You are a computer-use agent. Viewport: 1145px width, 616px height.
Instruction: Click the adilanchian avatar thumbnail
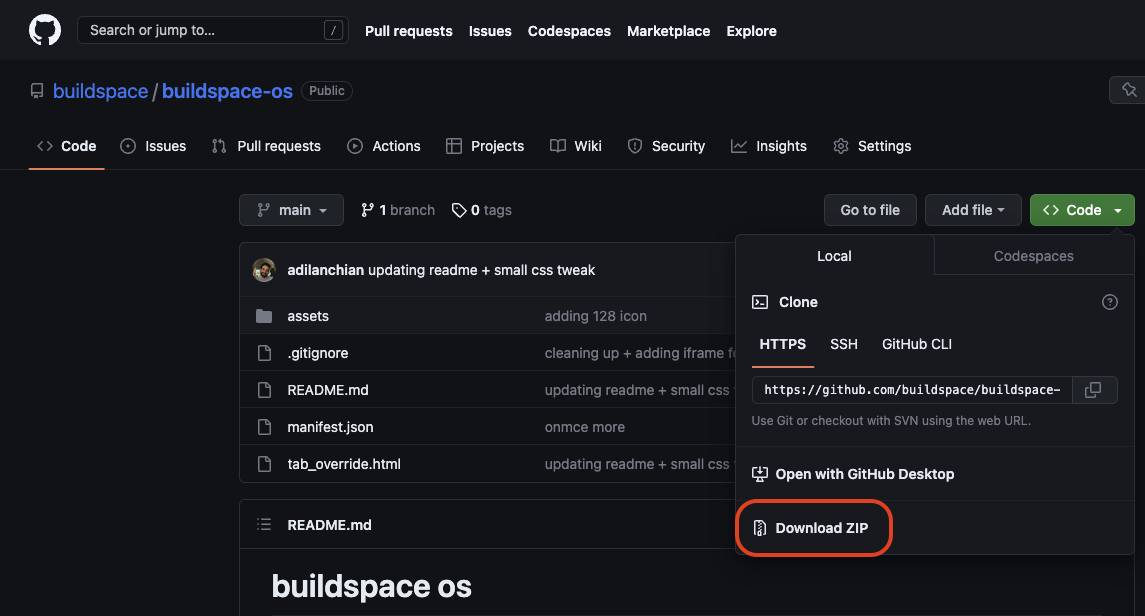[264, 270]
